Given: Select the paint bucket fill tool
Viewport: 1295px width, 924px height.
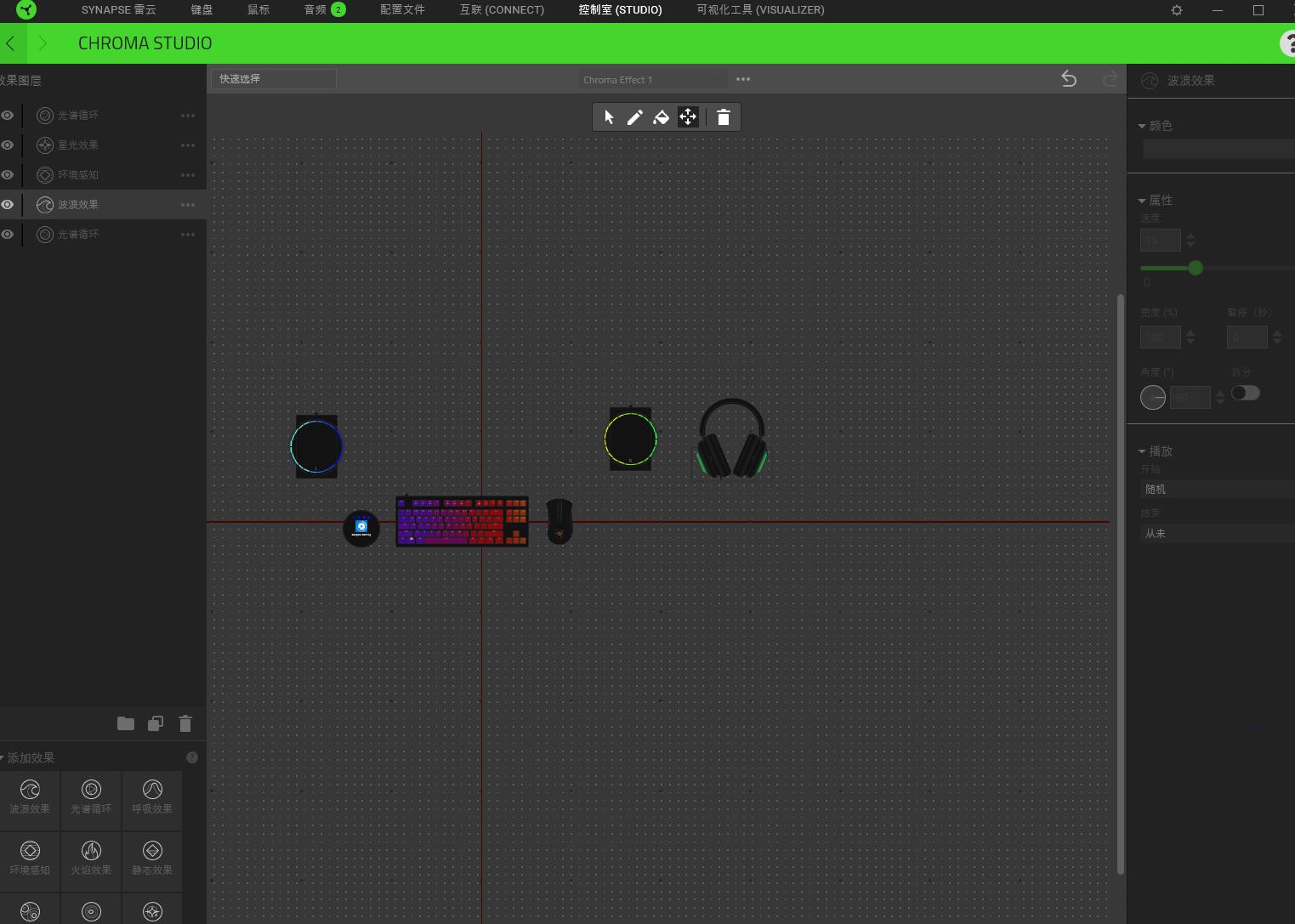Looking at the screenshot, I should (661, 117).
